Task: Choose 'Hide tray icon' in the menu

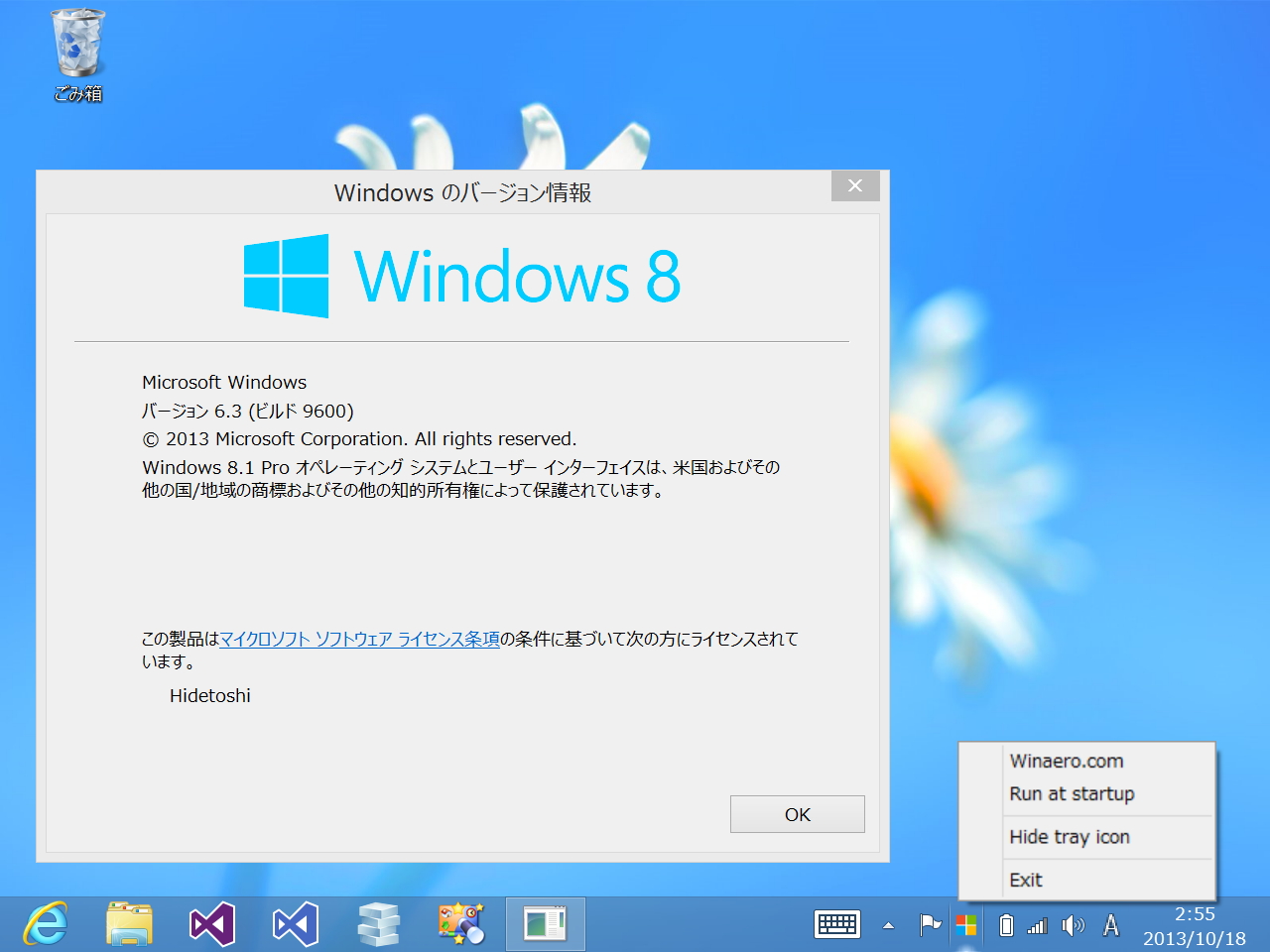Action: coord(1070,837)
